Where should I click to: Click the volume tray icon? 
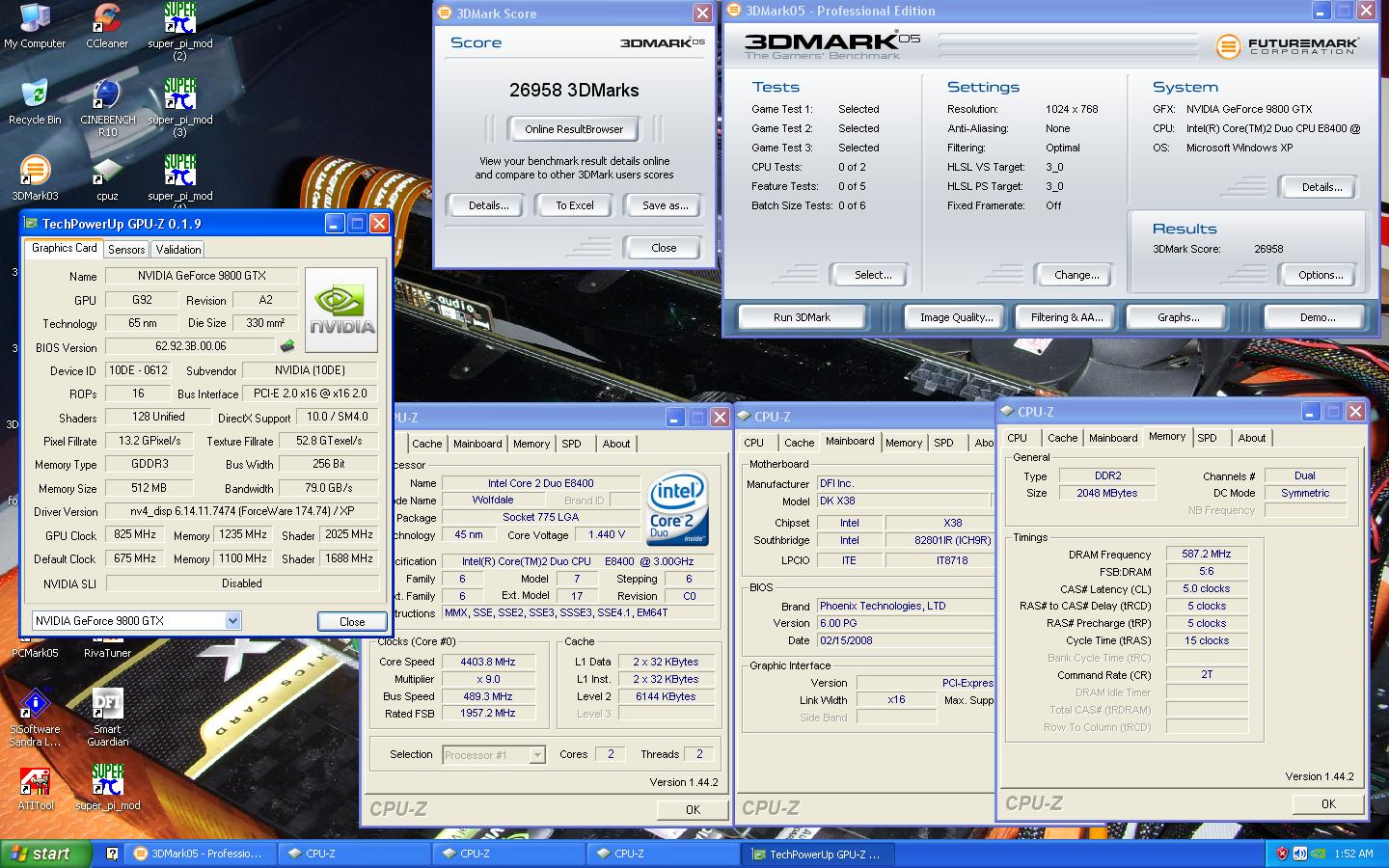click(x=1299, y=854)
